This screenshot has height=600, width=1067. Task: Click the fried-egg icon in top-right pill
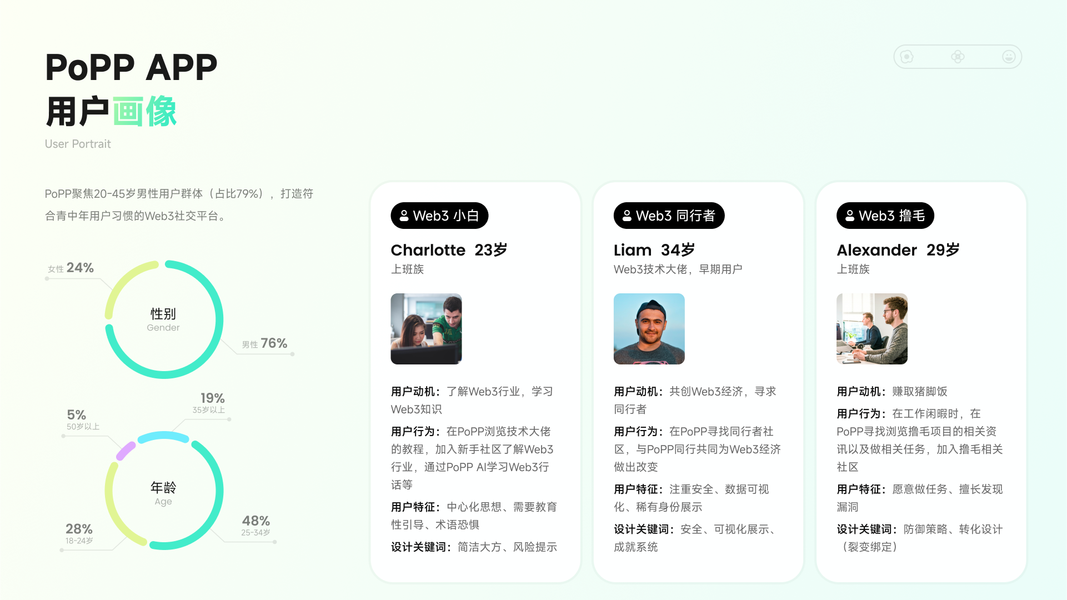(907, 57)
